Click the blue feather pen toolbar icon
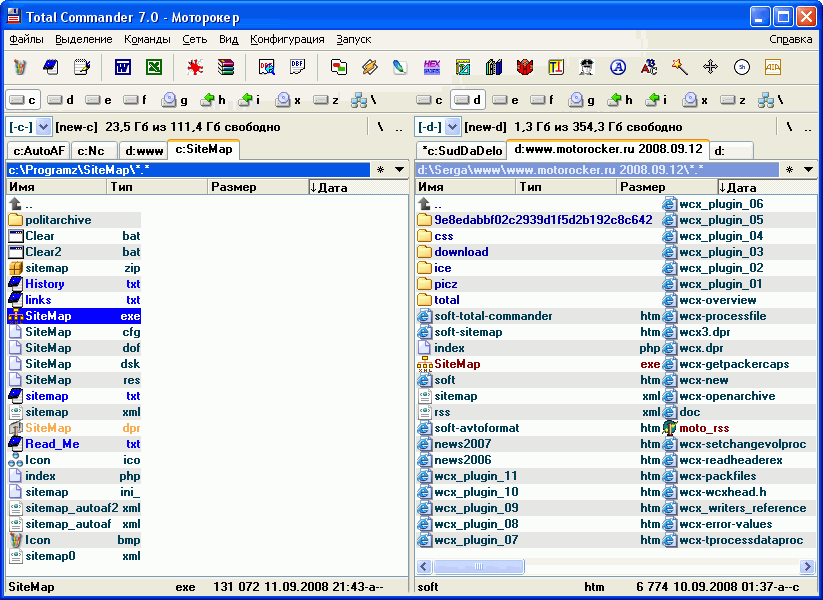Viewport: 823px width, 600px height. point(400,67)
